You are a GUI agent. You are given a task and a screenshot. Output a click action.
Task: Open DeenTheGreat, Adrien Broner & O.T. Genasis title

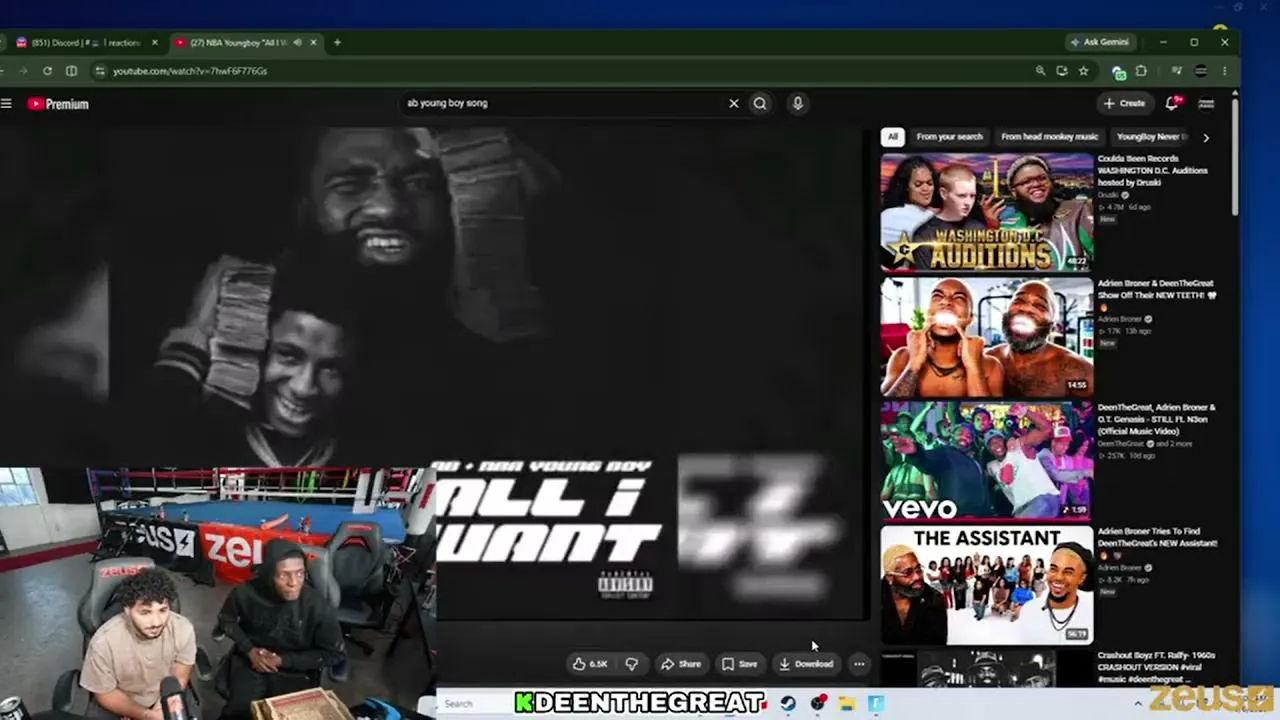click(1157, 419)
